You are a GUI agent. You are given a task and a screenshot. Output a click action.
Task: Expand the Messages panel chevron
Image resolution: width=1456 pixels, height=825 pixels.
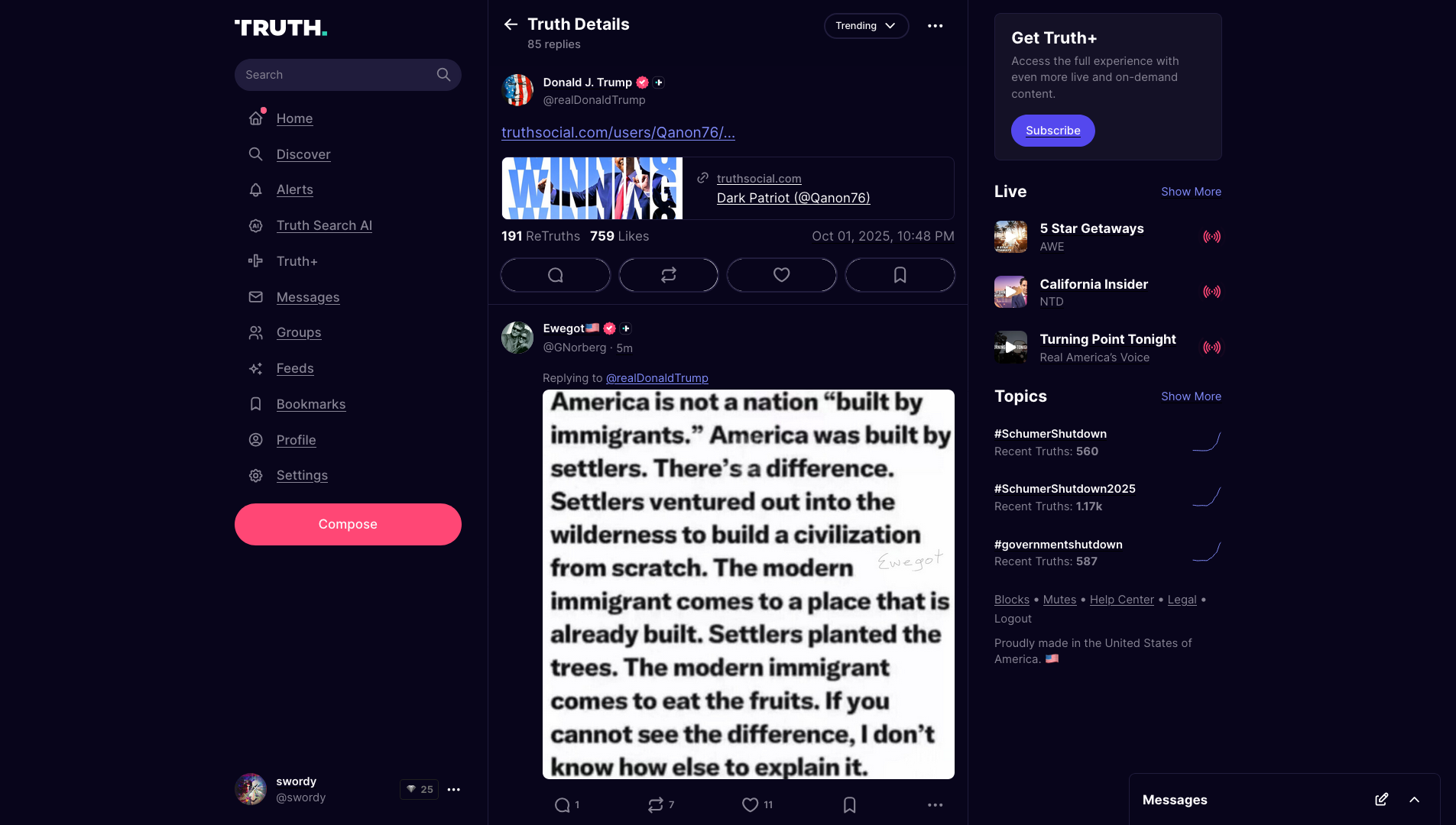(1414, 800)
